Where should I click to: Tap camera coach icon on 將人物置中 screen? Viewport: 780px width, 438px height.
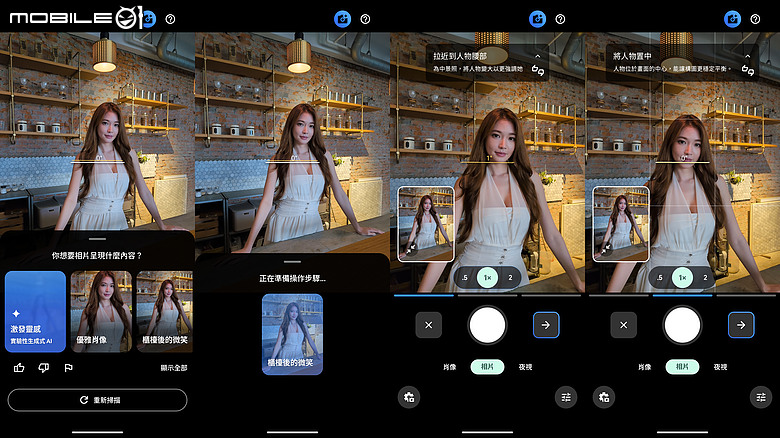tap(732, 19)
